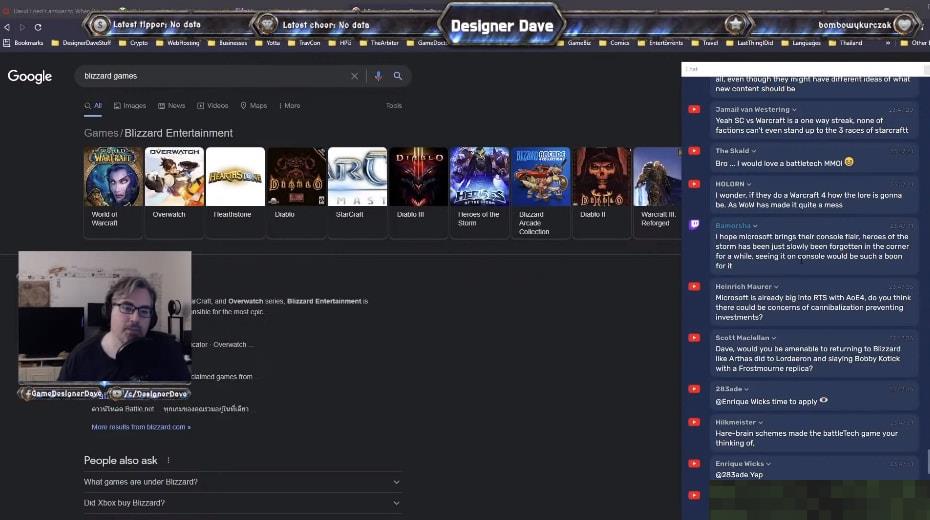Click YouTube icon beside Hilkmeister message
Screen dimensions: 930x520
pyautogui.click(x=694, y=423)
